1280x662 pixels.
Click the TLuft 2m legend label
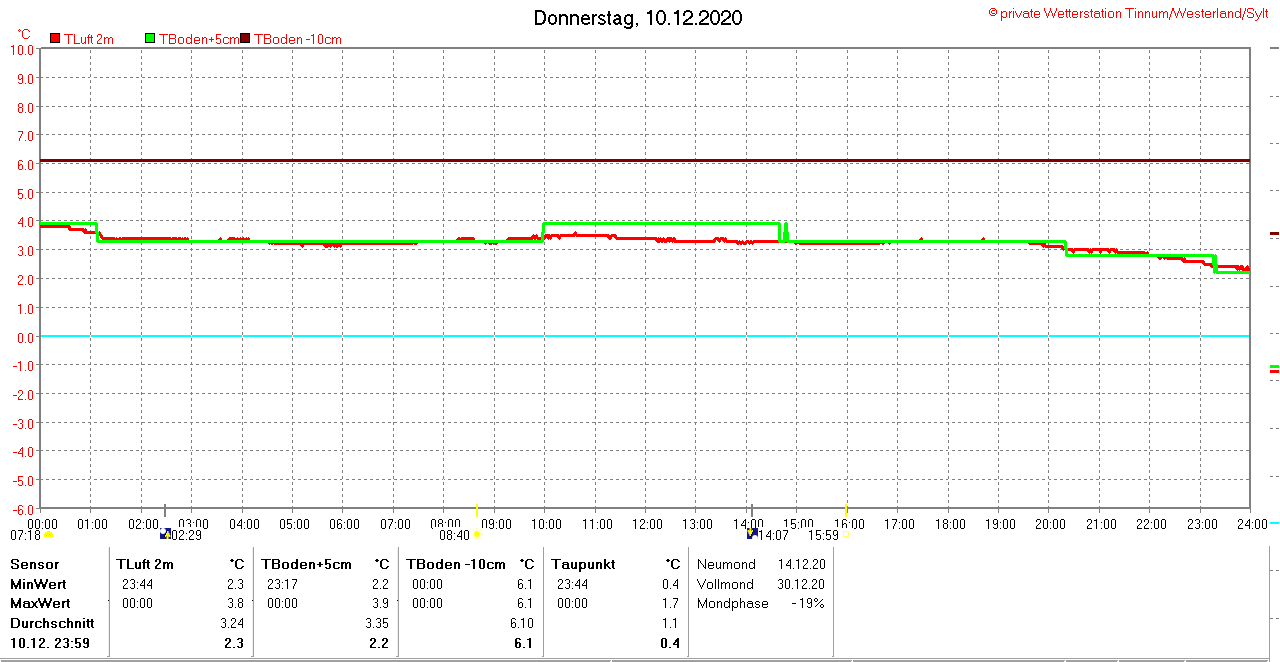[88, 39]
